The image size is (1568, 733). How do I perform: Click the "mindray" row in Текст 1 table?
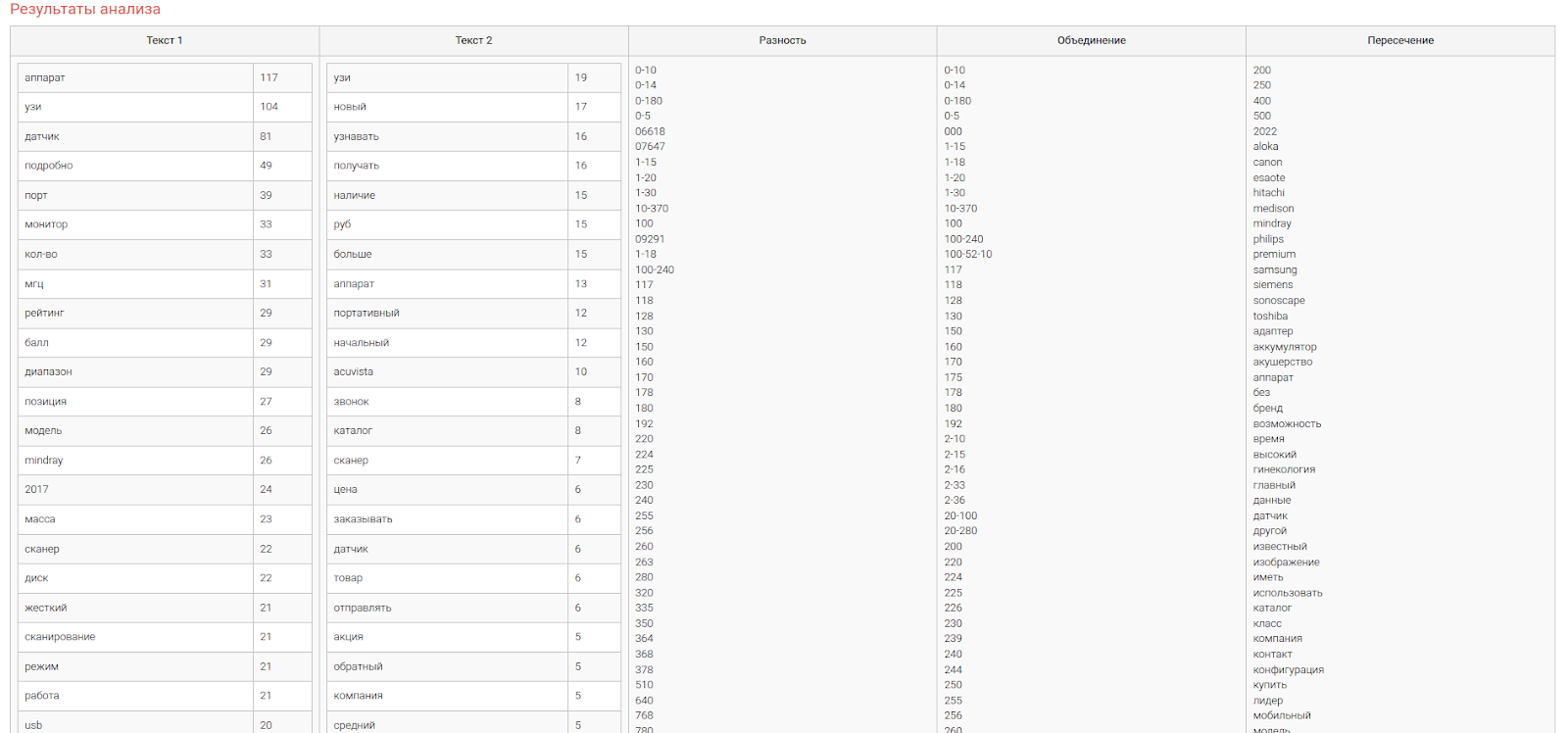[x=44, y=460]
